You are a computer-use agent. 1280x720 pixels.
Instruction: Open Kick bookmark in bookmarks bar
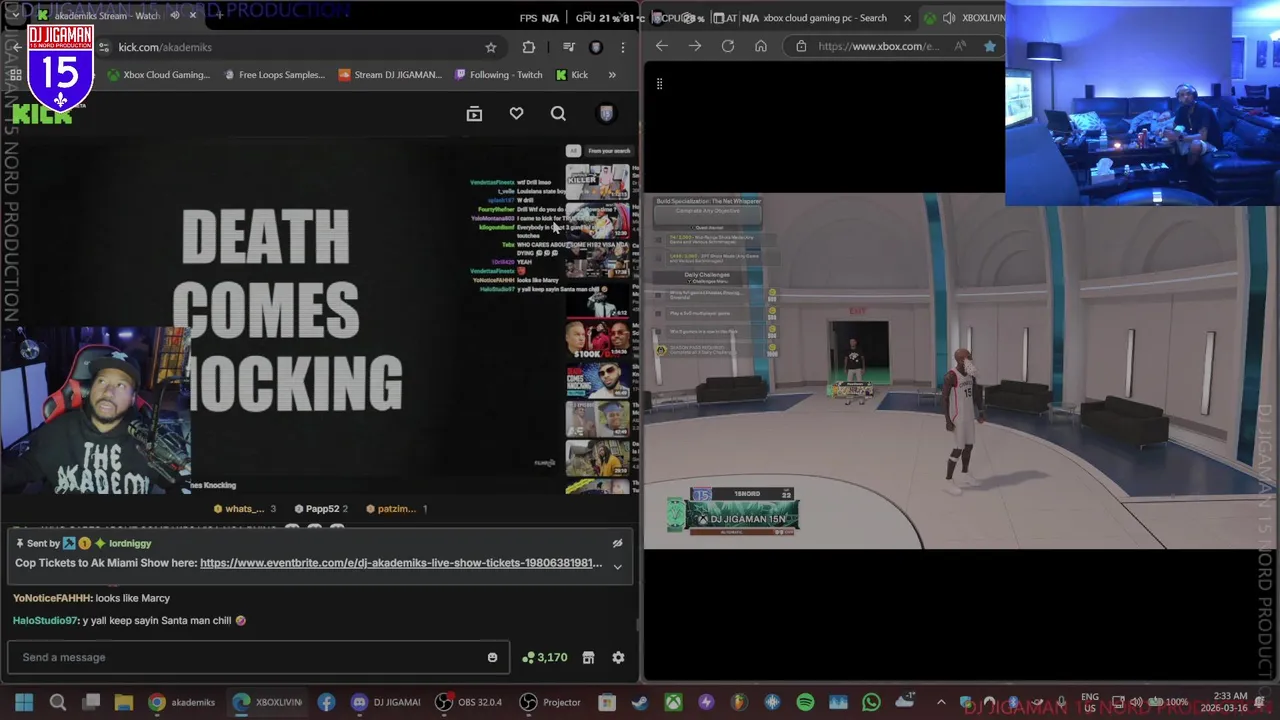coord(572,75)
